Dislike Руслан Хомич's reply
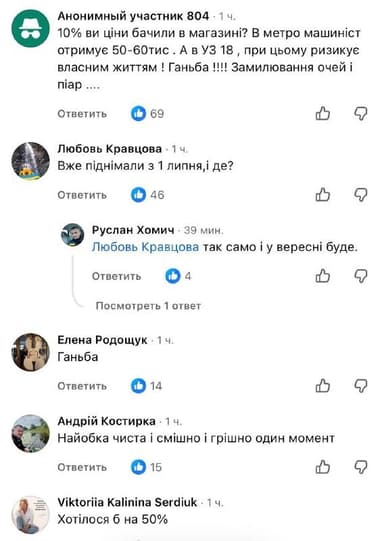 [361, 276]
